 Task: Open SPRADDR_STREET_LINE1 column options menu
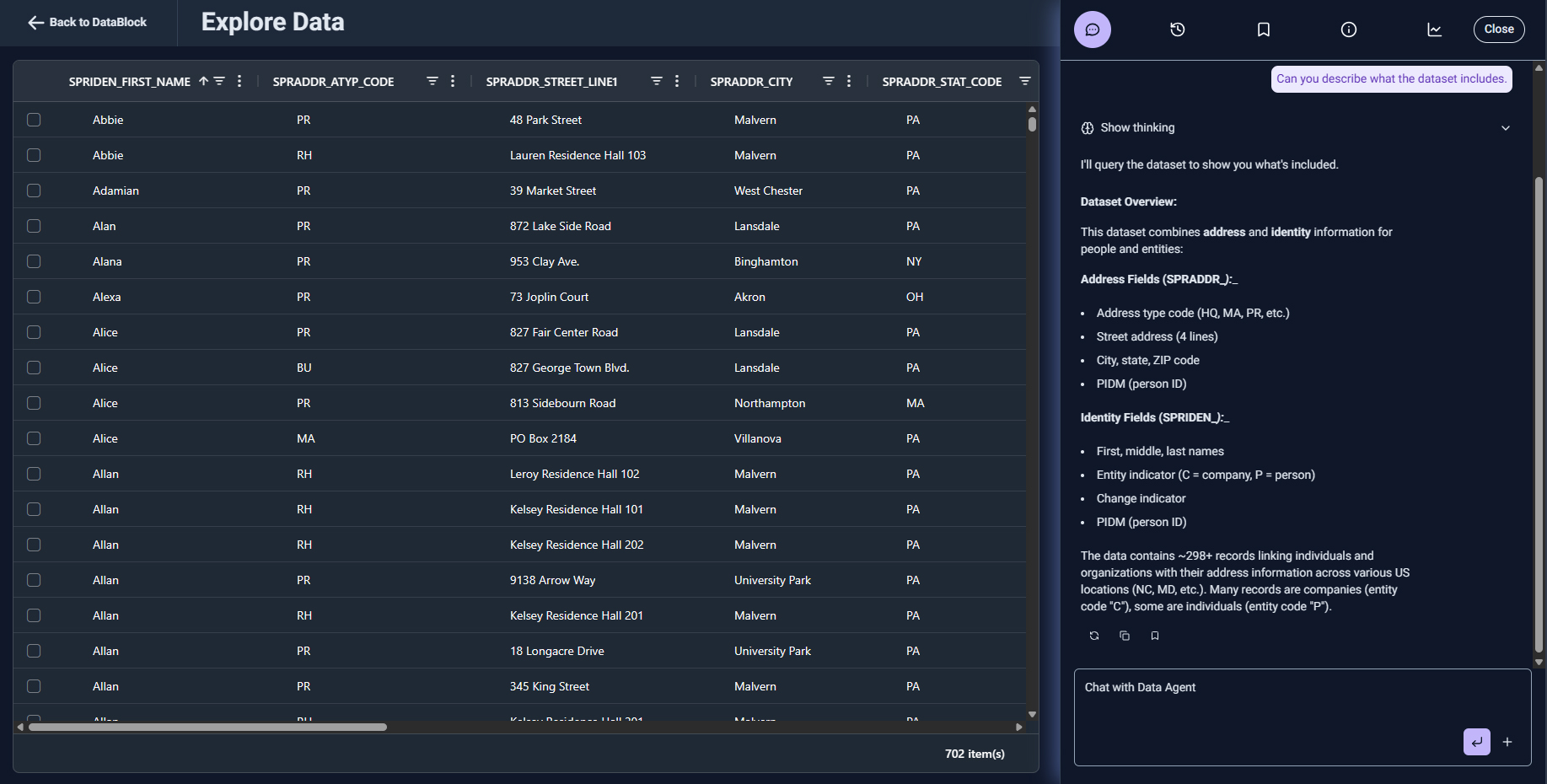(x=677, y=81)
